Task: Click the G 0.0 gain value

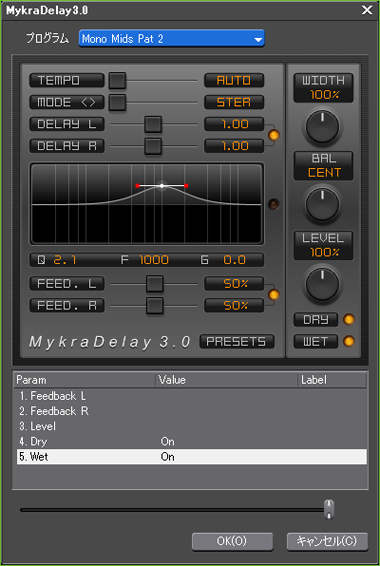Action: (234, 260)
